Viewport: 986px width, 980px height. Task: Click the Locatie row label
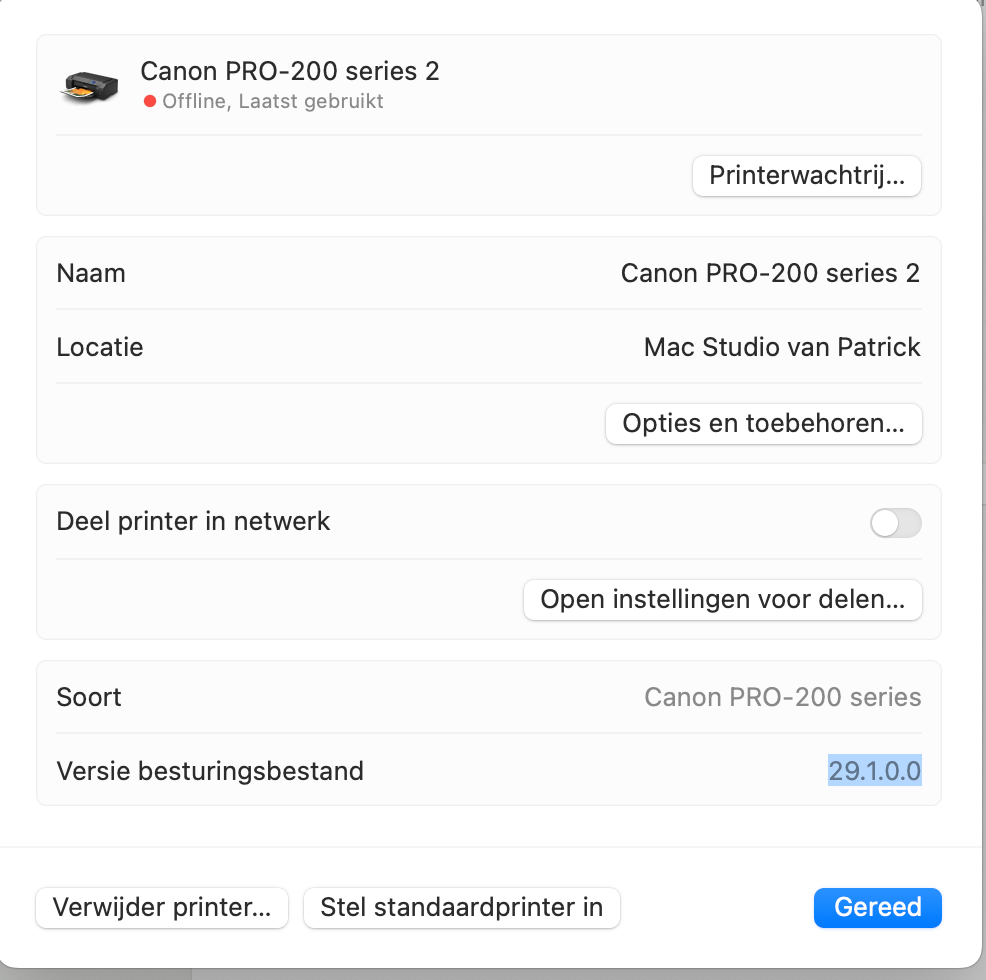100,347
